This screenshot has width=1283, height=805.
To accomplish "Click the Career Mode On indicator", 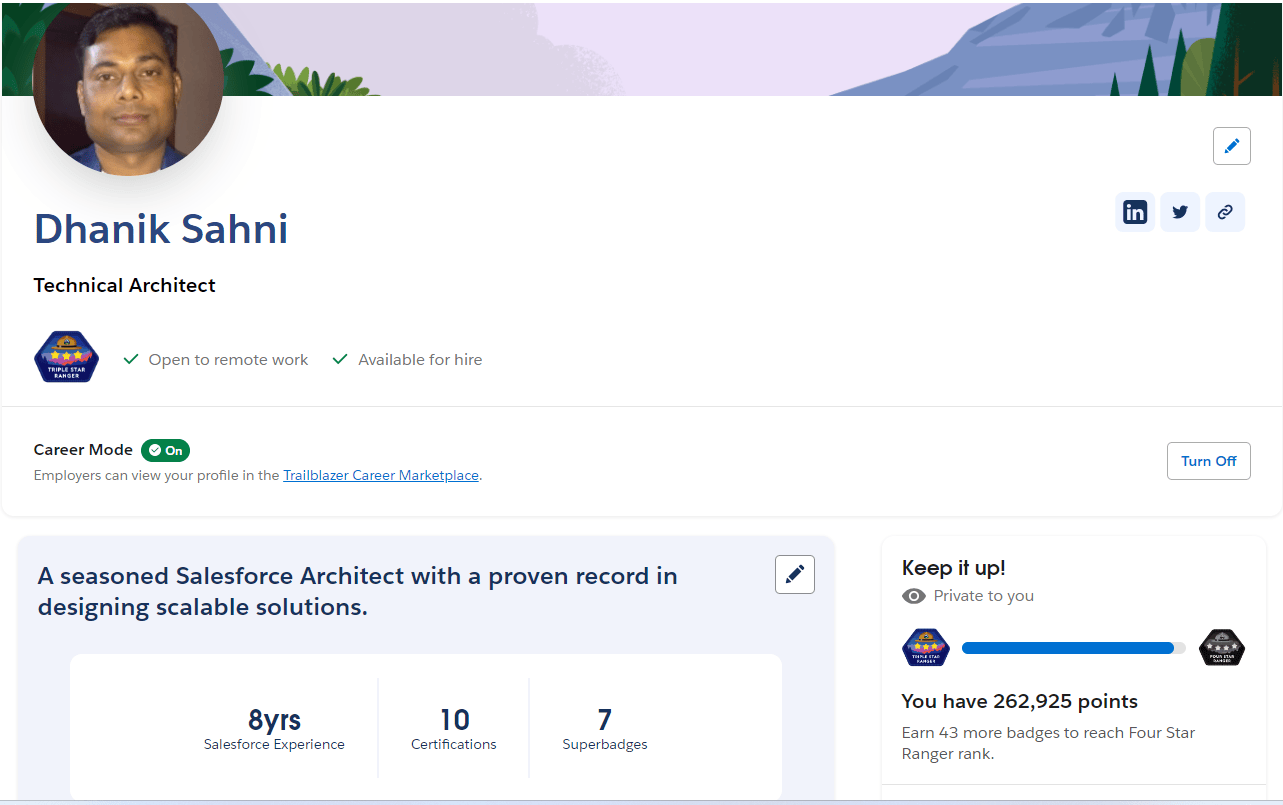I will (x=165, y=450).
